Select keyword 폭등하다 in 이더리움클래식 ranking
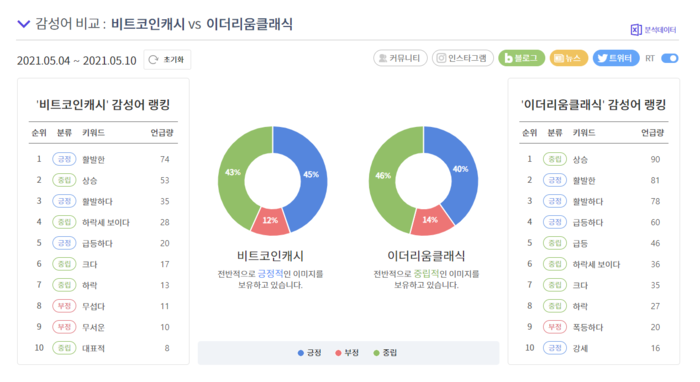This screenshot has width=700, height=382. pos(588,328)
